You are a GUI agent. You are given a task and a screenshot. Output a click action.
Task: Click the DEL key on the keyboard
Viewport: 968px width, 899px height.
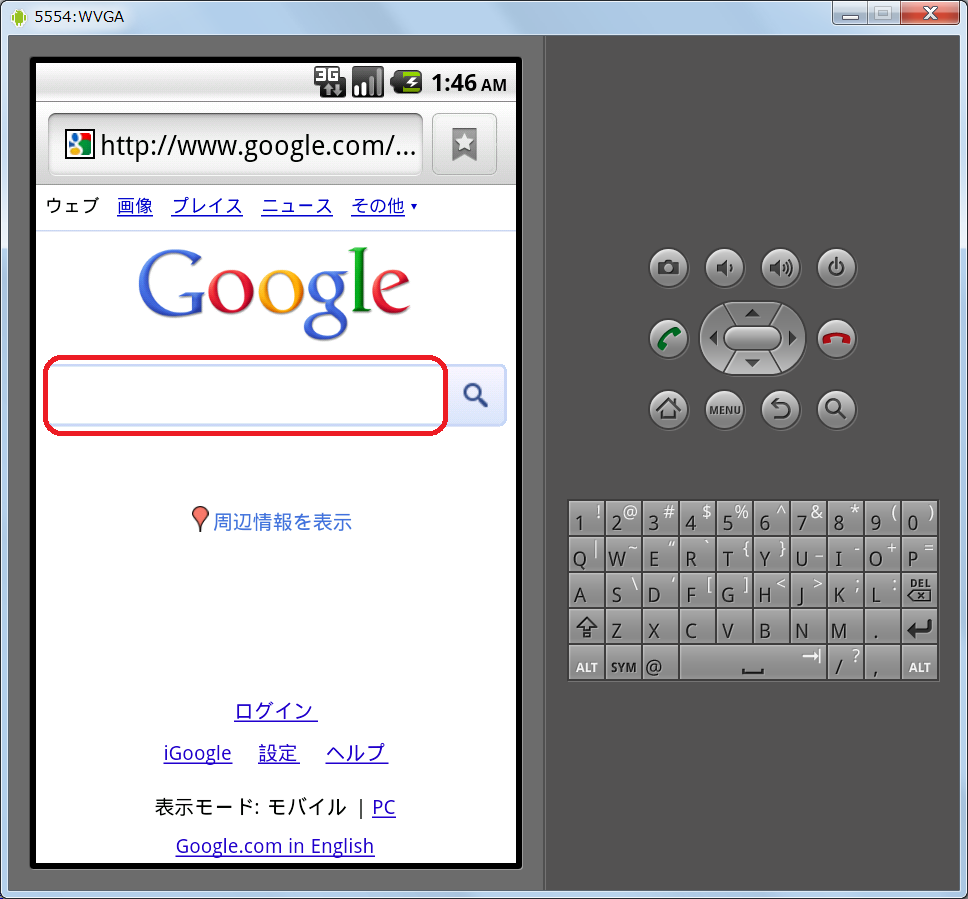coord(919,590)
